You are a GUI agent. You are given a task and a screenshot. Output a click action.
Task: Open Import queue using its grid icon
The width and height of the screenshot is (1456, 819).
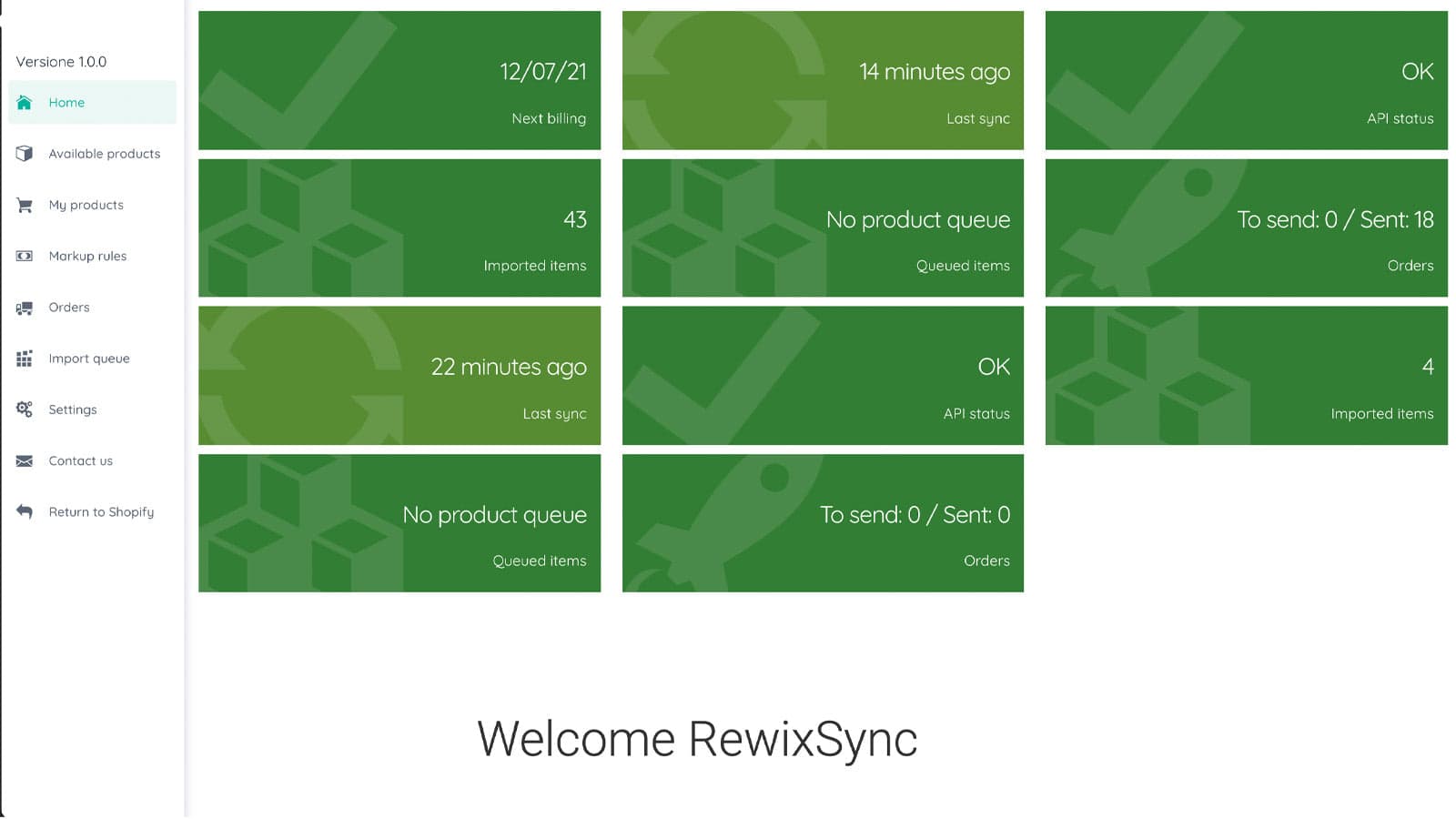click(x=25, y=359)
